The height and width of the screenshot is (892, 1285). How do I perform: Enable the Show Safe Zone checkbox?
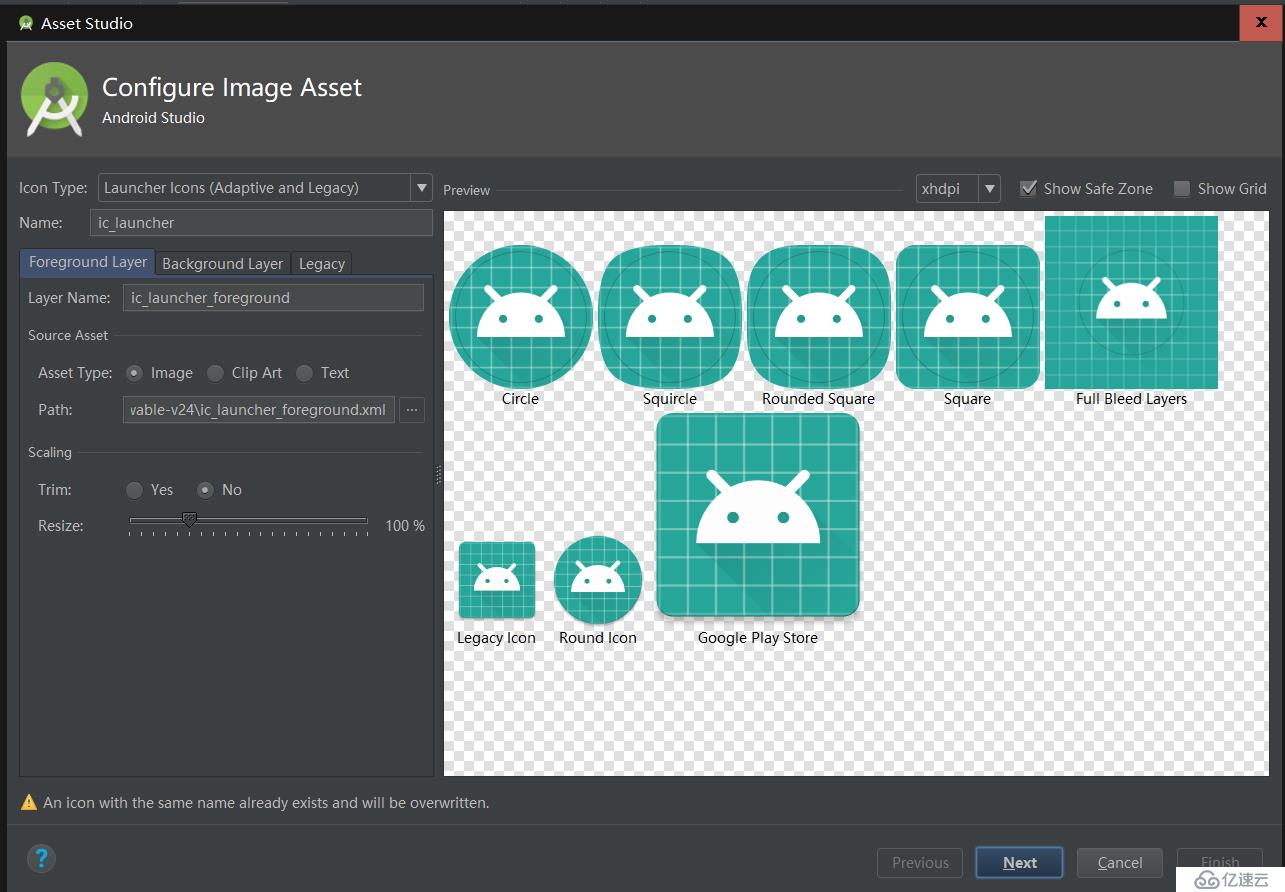click(x=1028, y=188)
